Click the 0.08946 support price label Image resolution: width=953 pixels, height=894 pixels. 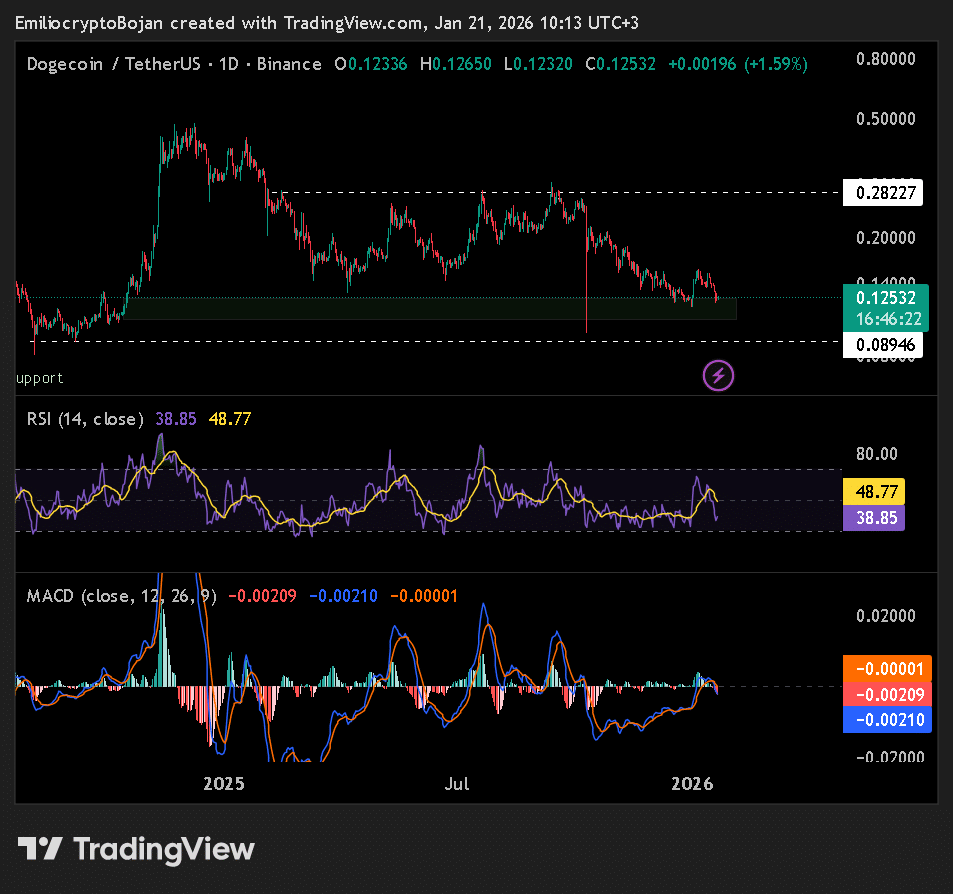(882, 346)
